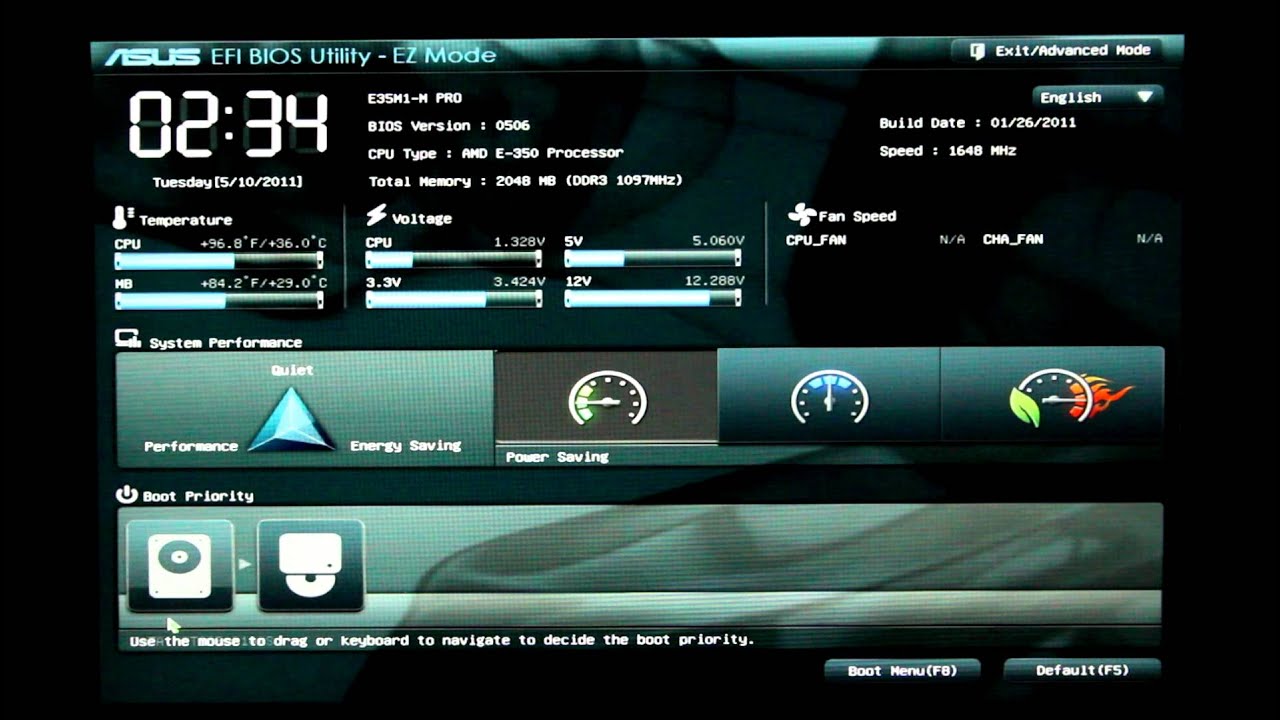
Task: Click the 3.424V voltage value
Action: pyautogui.click(x=519, y=282)
